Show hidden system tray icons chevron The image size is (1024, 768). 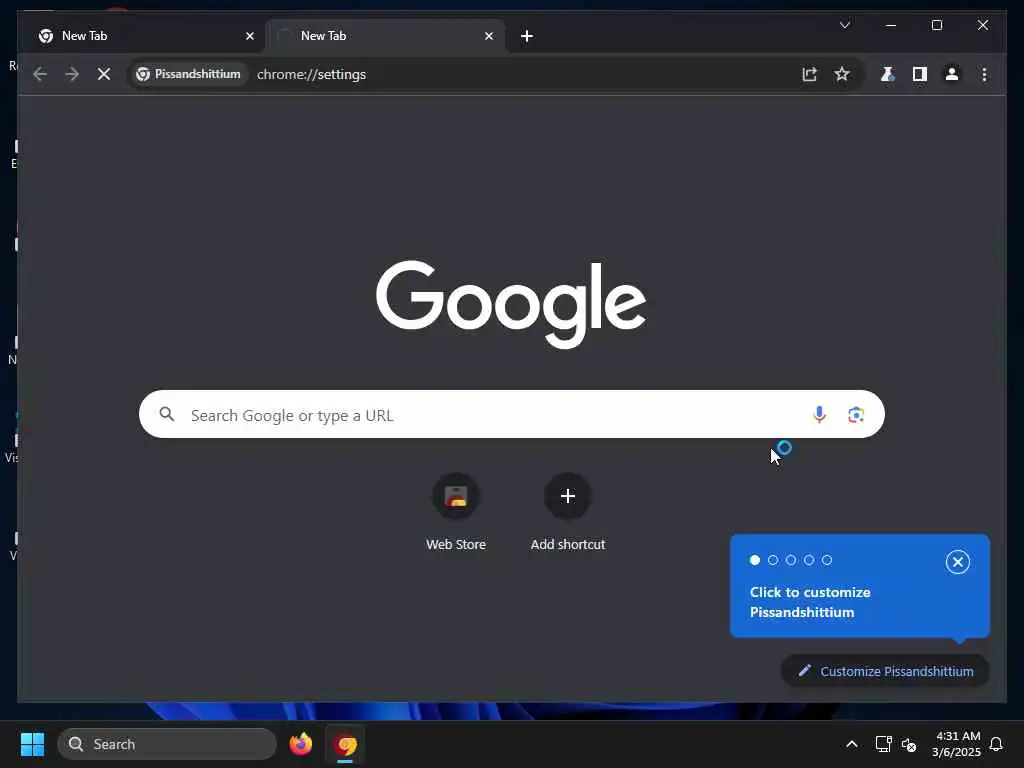(x=852, y=744)
